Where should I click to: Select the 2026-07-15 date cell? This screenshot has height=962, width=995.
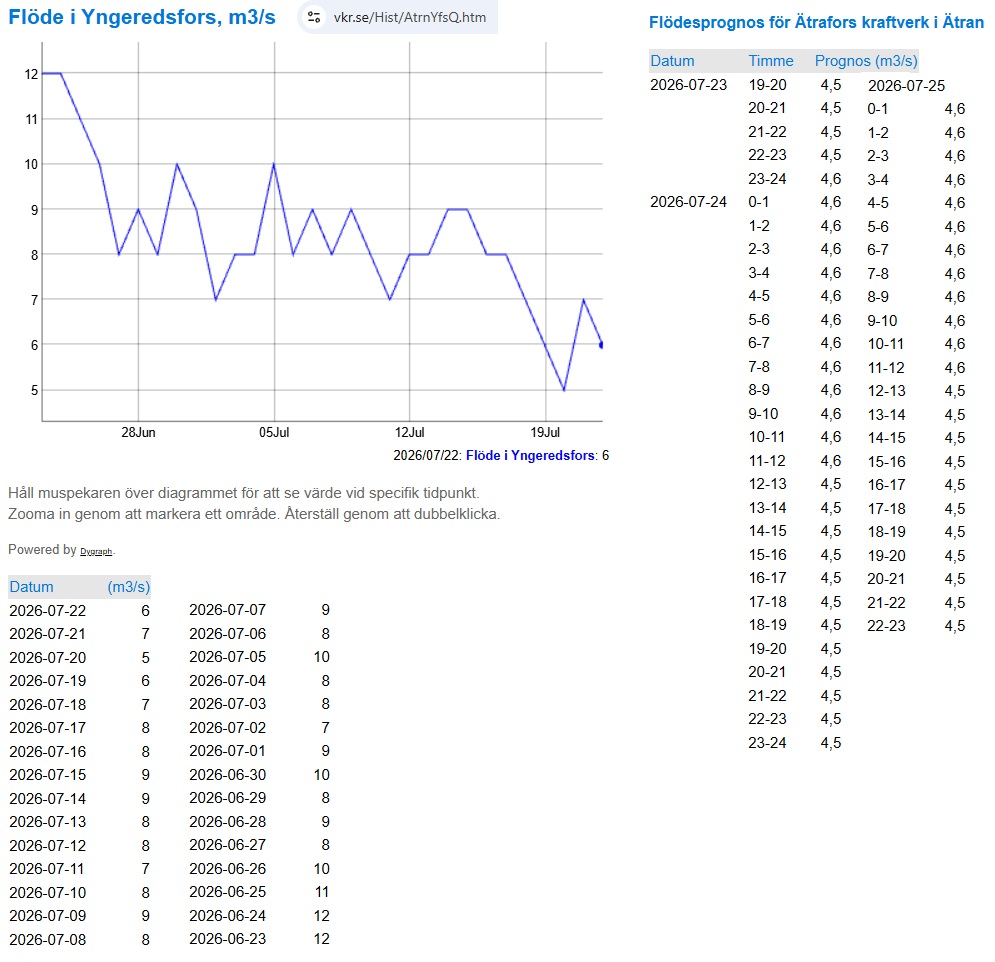coord(48,775)
